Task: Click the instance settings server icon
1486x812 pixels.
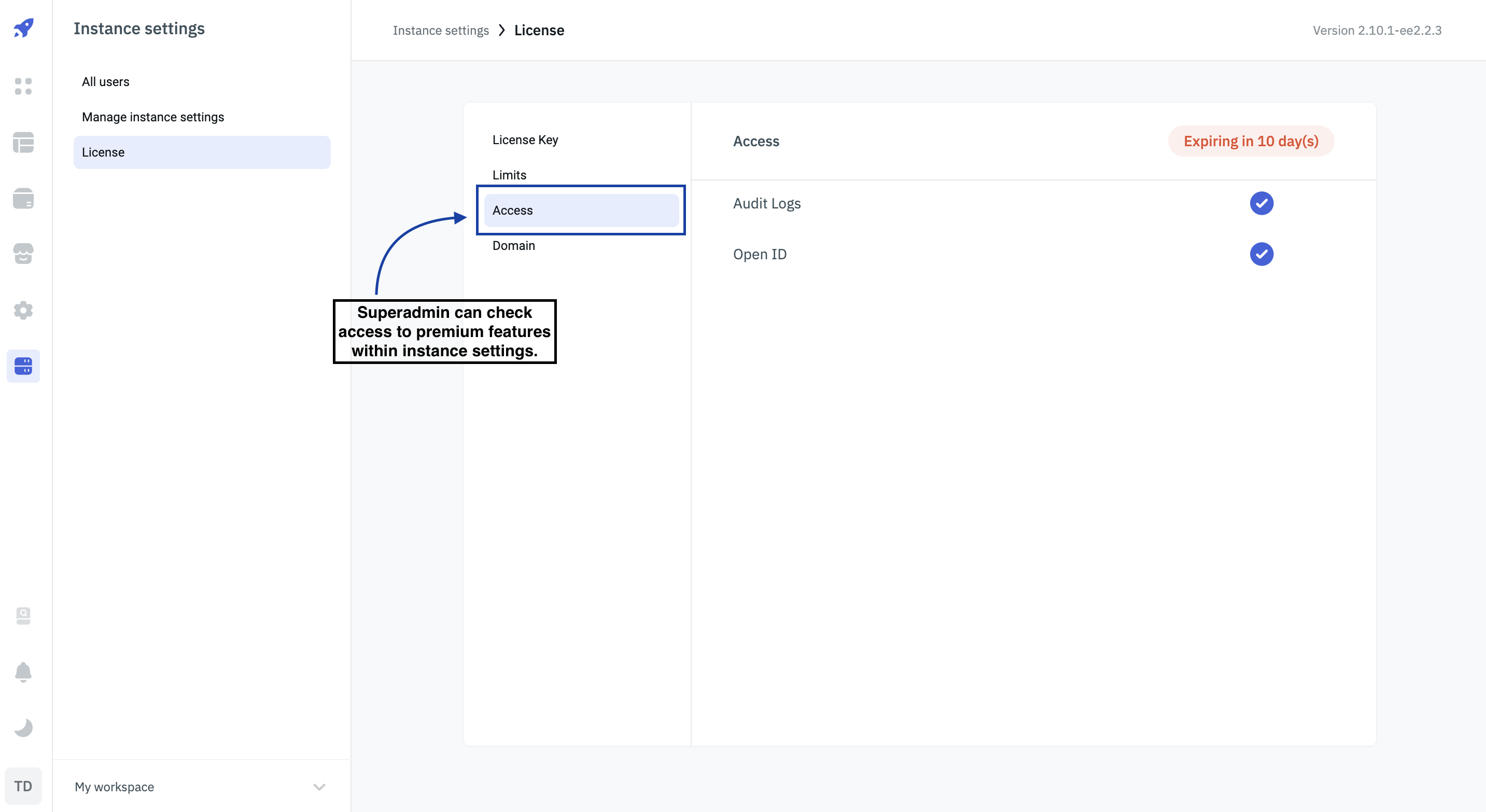Action: [x=23, y=366]
